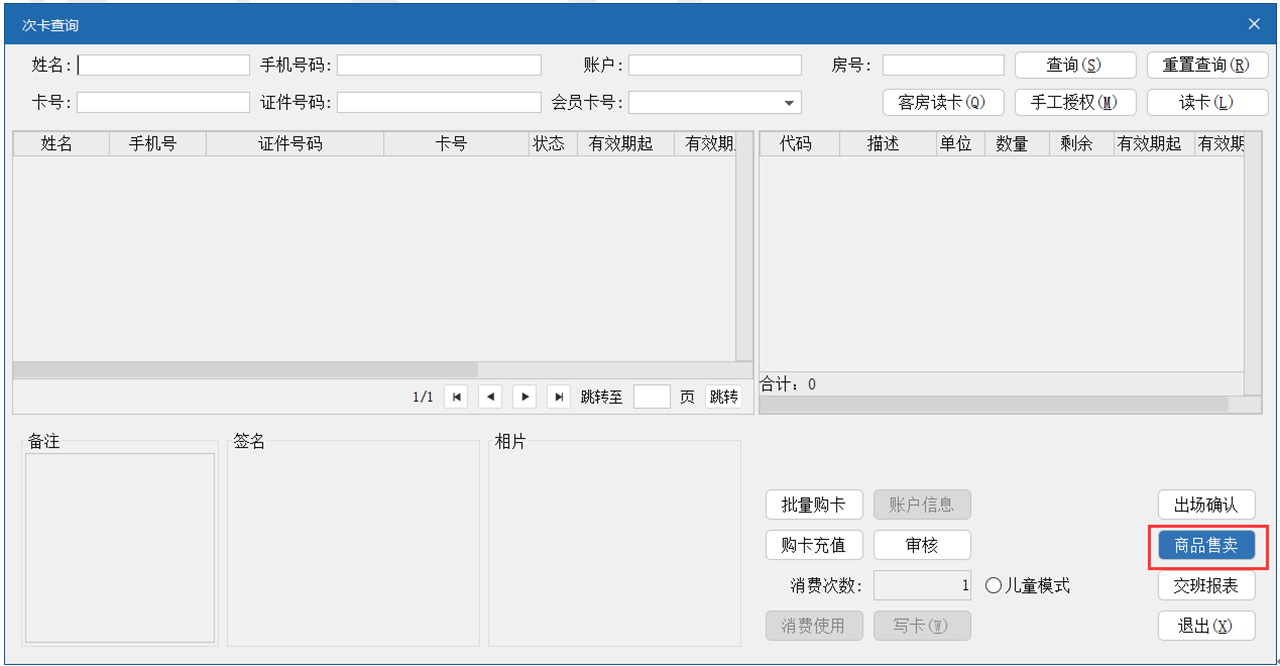Click the 读卡(L) button
The height and width of the screenshot is (666, 1280).
(1207, 102)
